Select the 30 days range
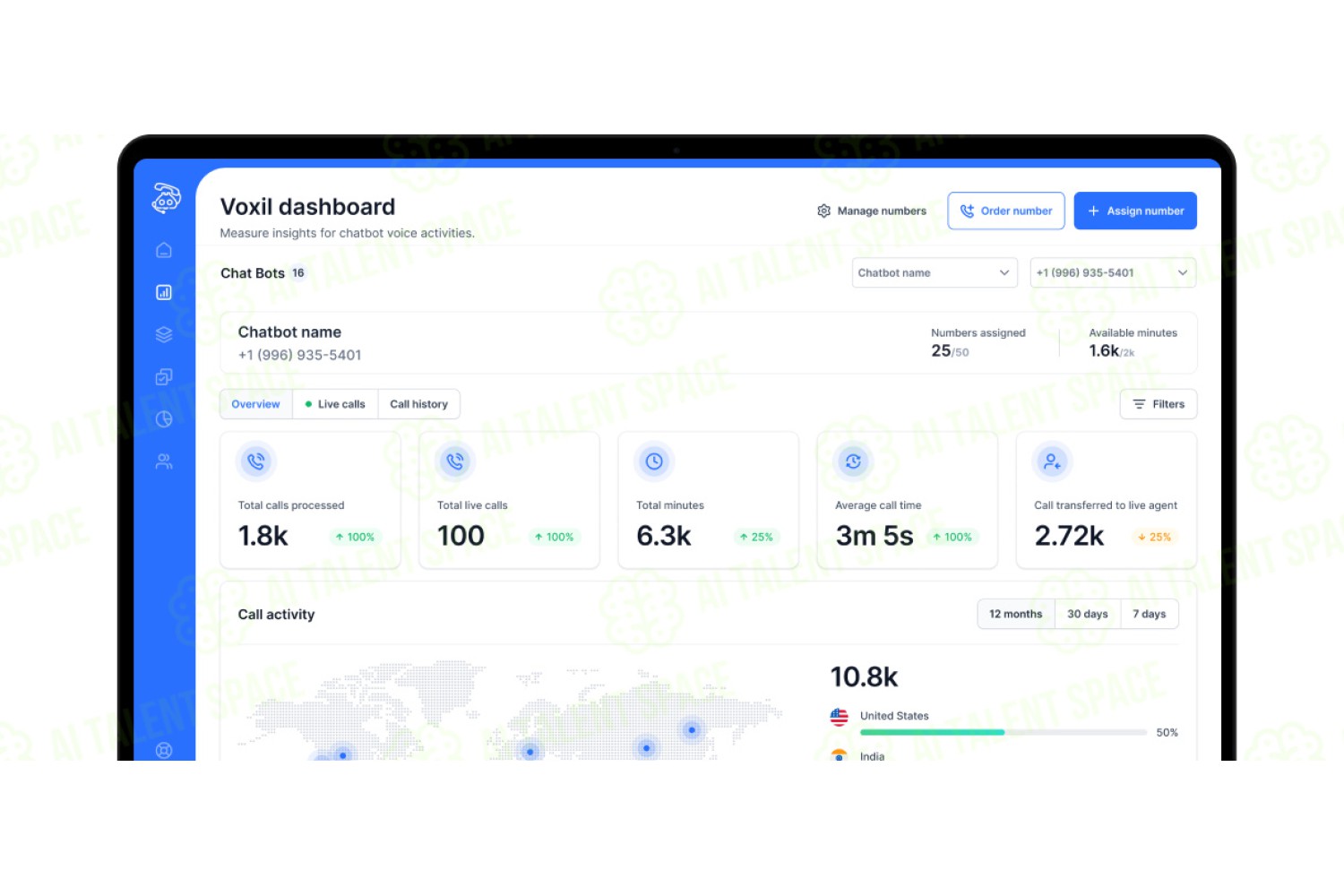The image size is (1344, 896). pos(1088,614)
